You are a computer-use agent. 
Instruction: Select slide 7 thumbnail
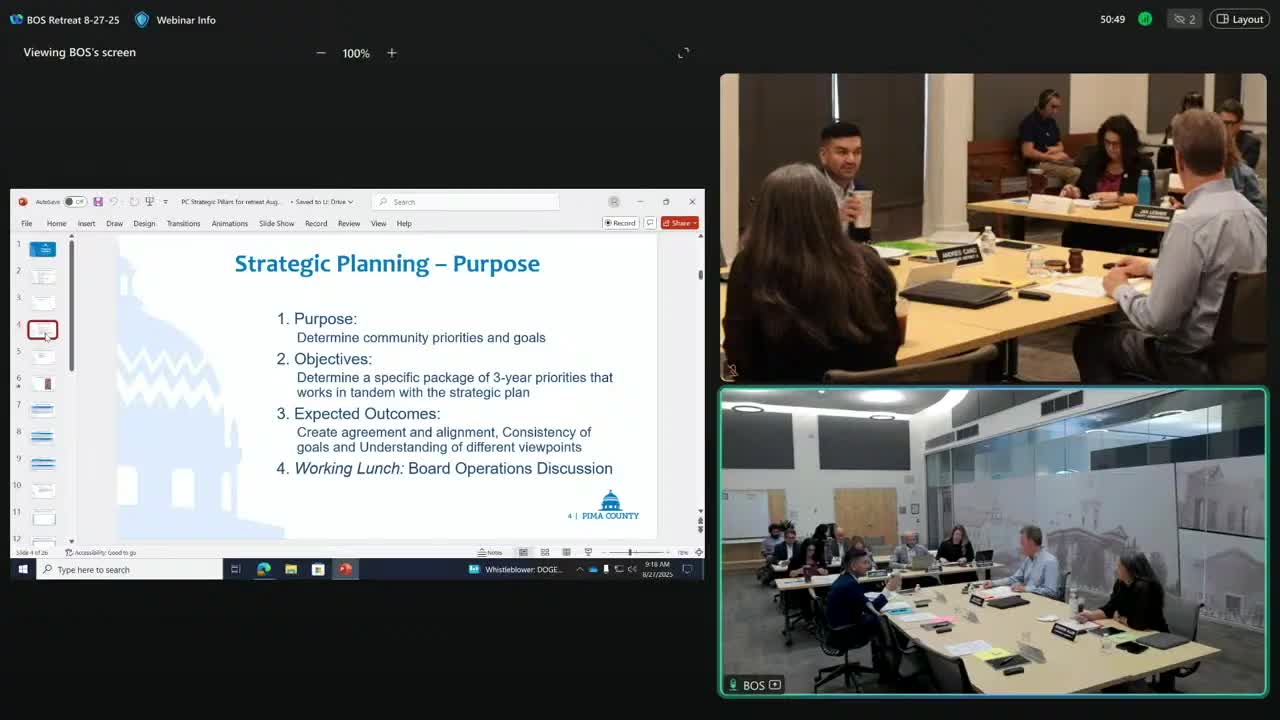pos(43,409)
